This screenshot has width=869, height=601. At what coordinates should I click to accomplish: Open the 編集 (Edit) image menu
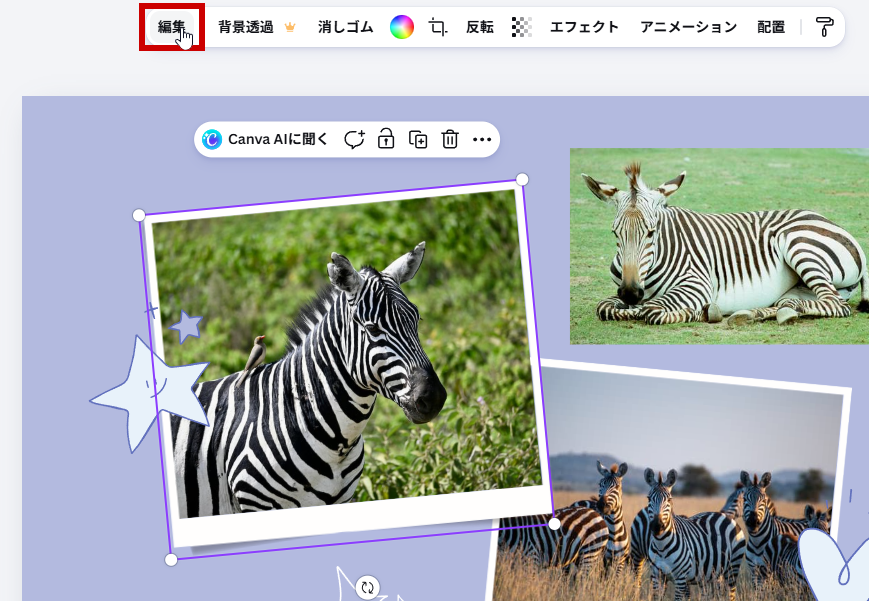[172, 27]
